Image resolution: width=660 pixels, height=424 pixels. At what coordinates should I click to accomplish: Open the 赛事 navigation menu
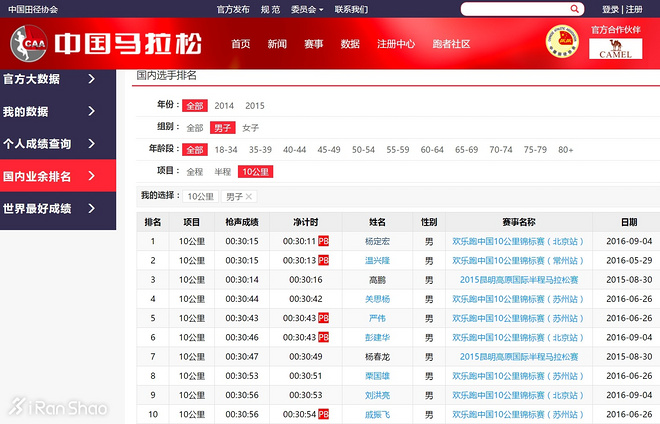coord(313,45)
